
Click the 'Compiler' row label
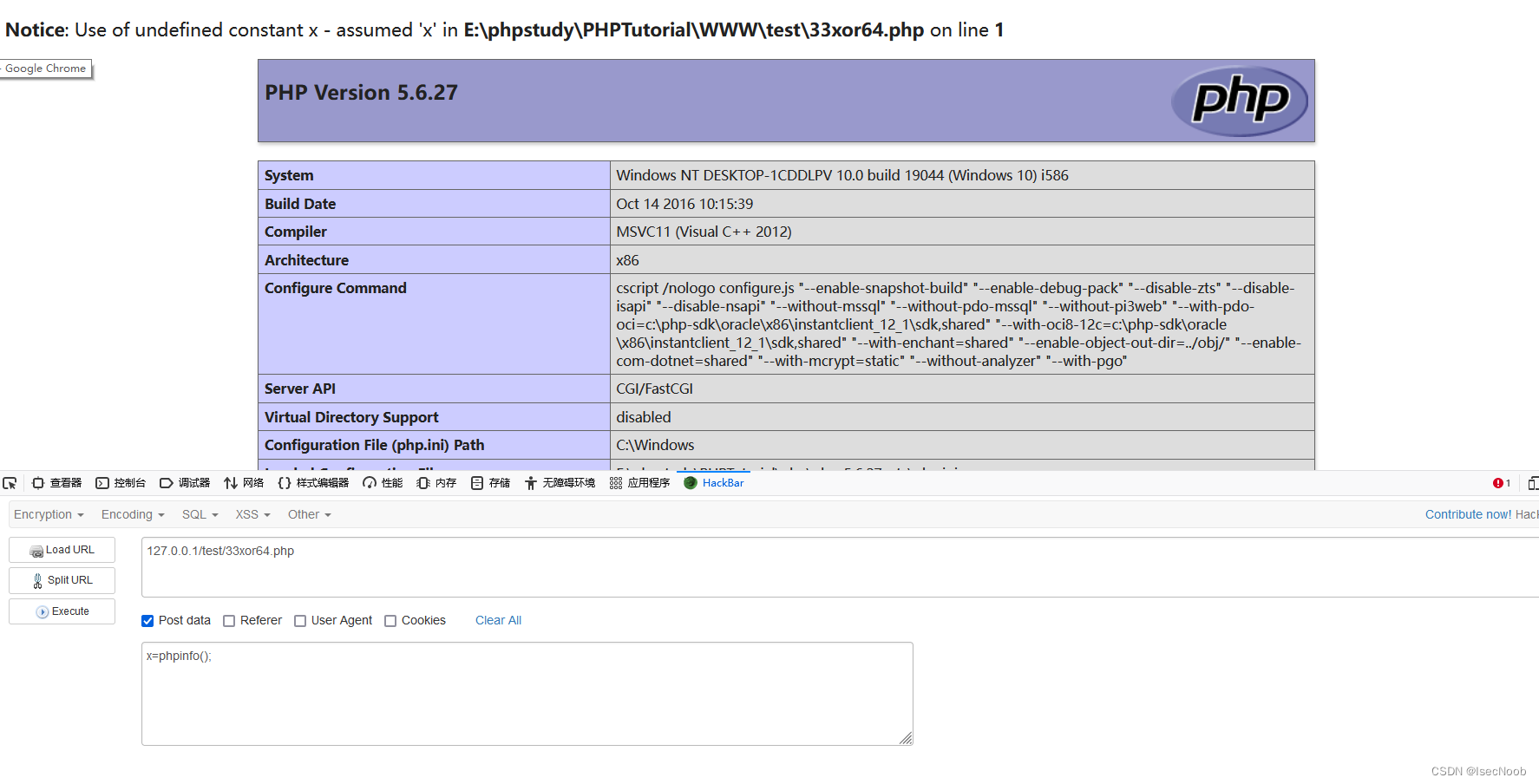tap(296, 232)
